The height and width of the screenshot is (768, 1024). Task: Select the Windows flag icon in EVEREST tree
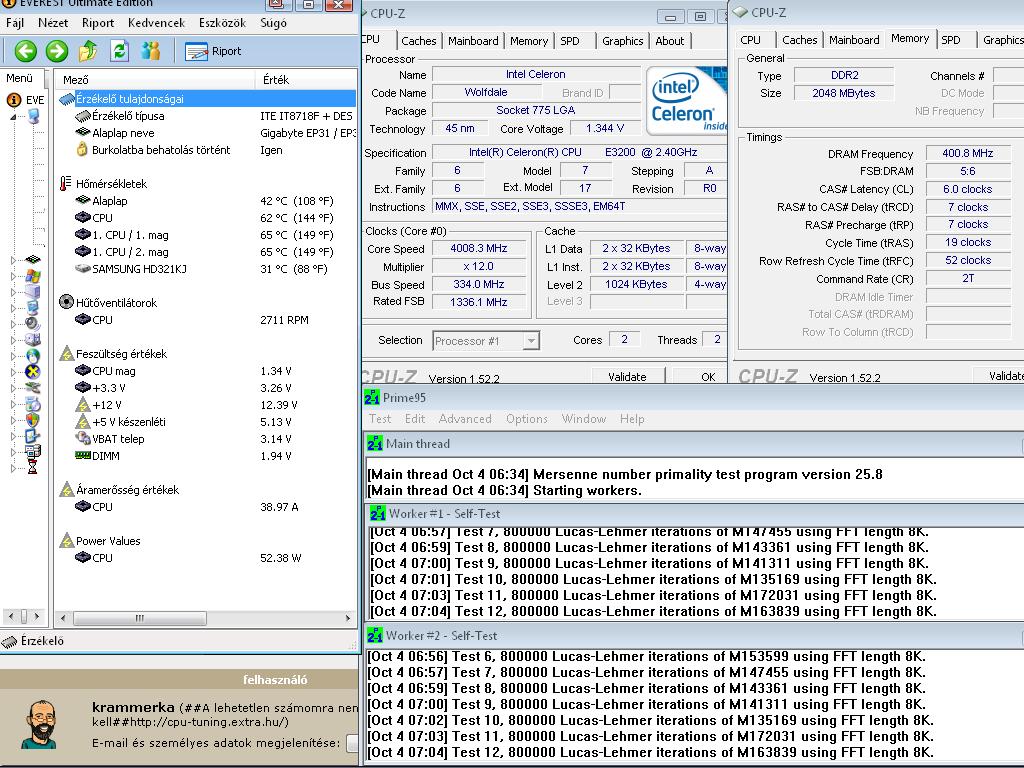[33, 275]
